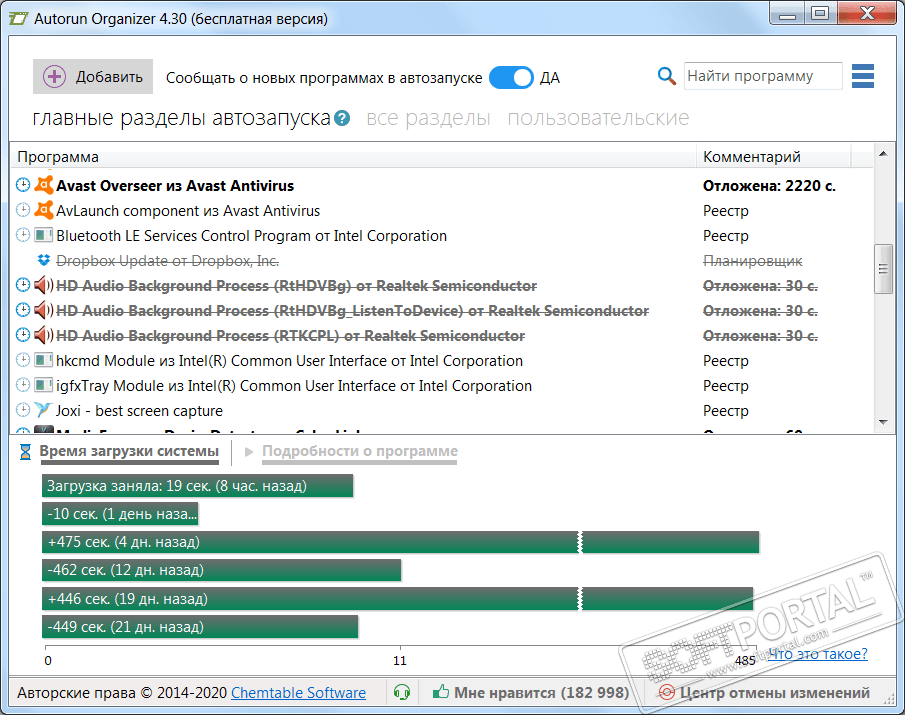Click the +475 сек. boot time bar
This screenshot has width=905, height=715.
(x=401, y=542)
